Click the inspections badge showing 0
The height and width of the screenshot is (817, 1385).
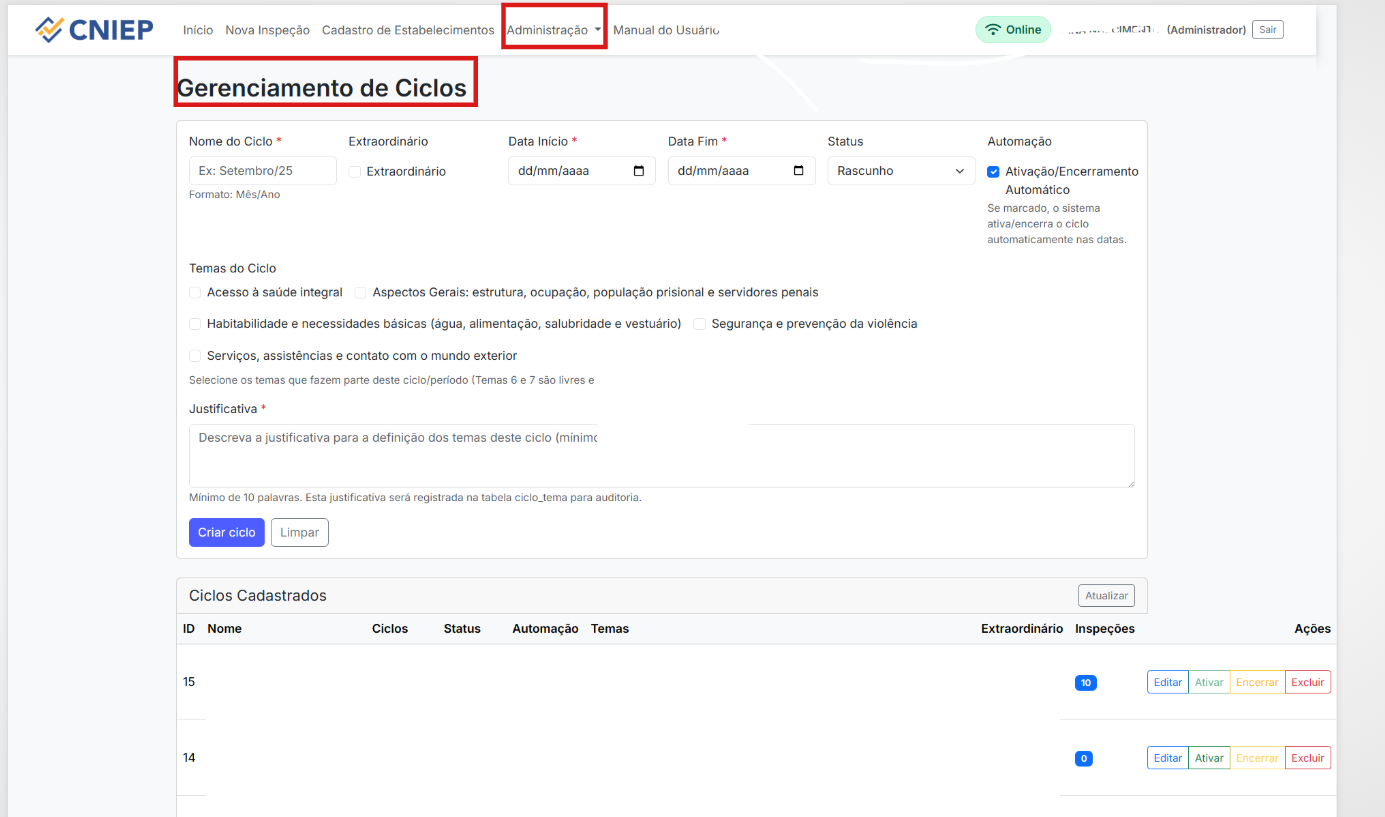point(1083,759)
